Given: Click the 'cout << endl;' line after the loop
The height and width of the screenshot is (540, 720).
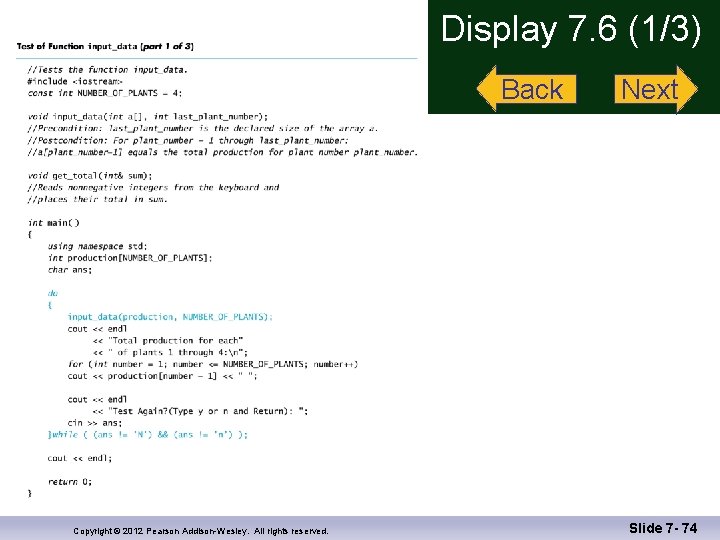Looking at the screenshot, I should click(80, 458).
